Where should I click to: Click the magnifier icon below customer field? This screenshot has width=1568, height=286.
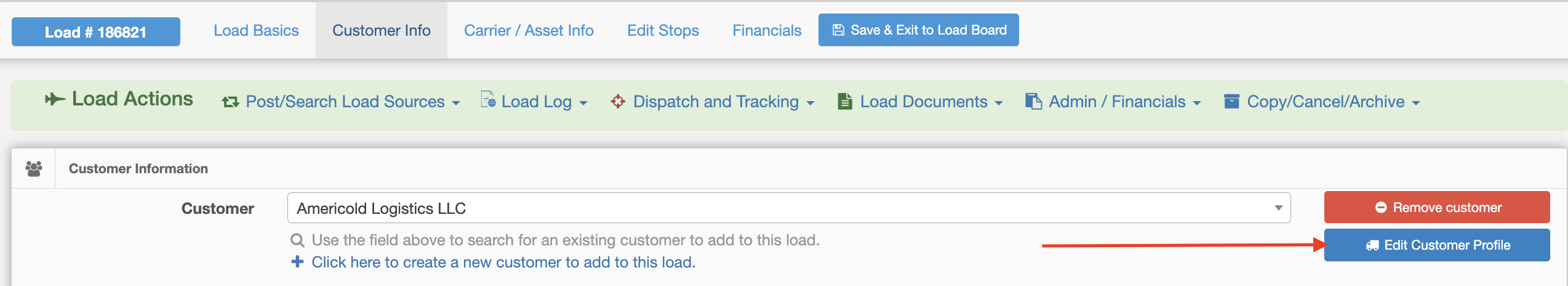(x=298, y=240)
